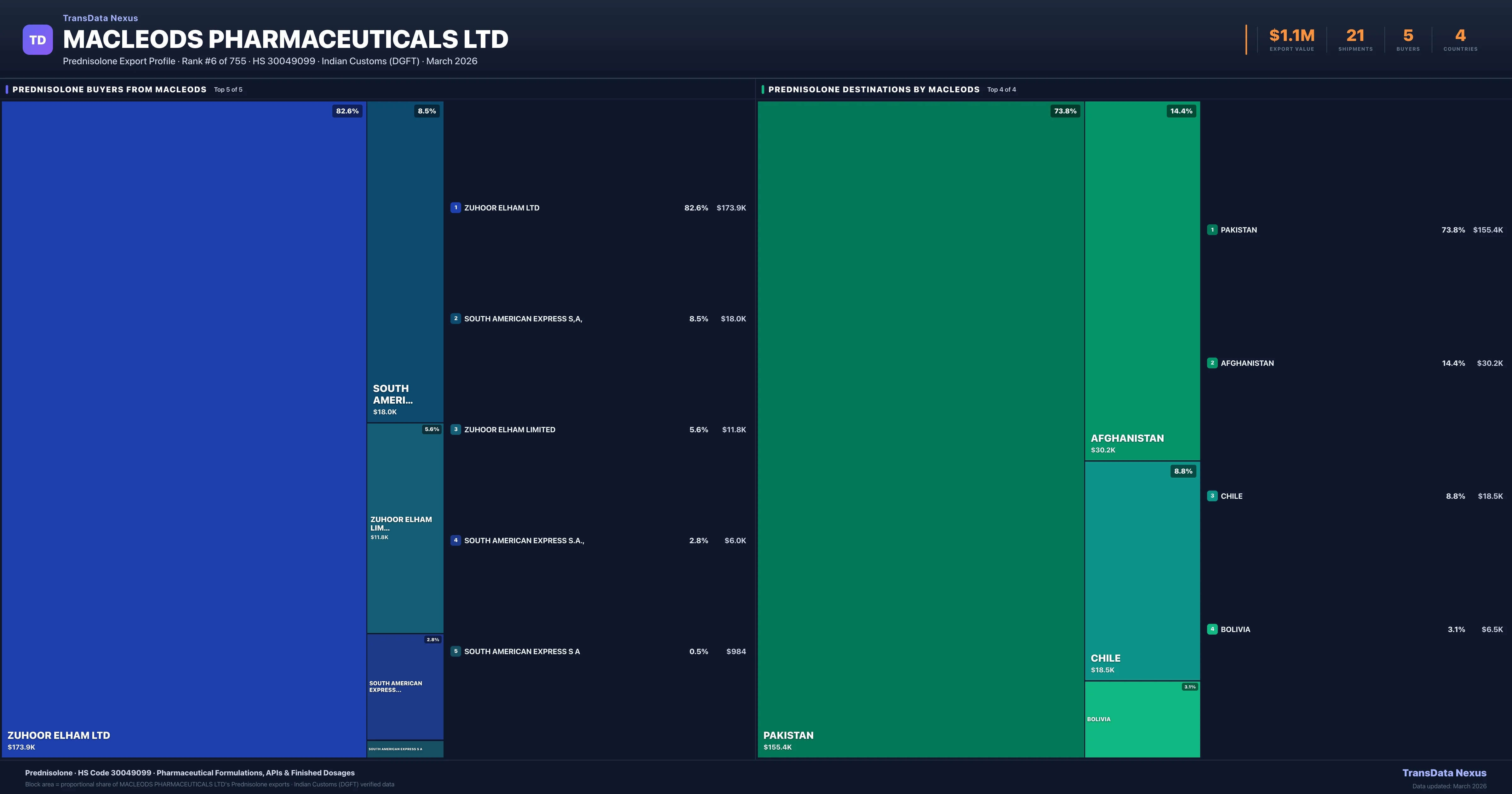Select the large ZUHOOR ELHAM LTD treemap block
Viewport: 1512px width, 794px height.
click(x=184, y=429)
